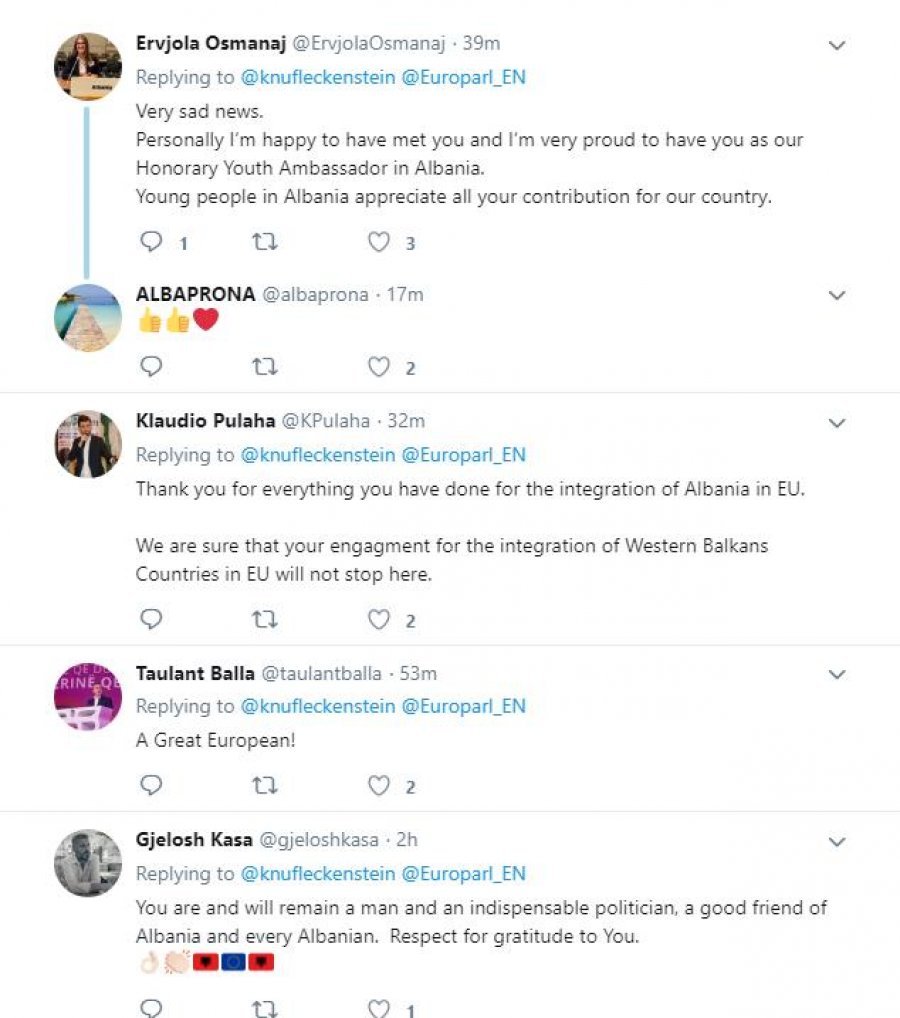Reply to Taulant Balla's tweet

(151, 786)
